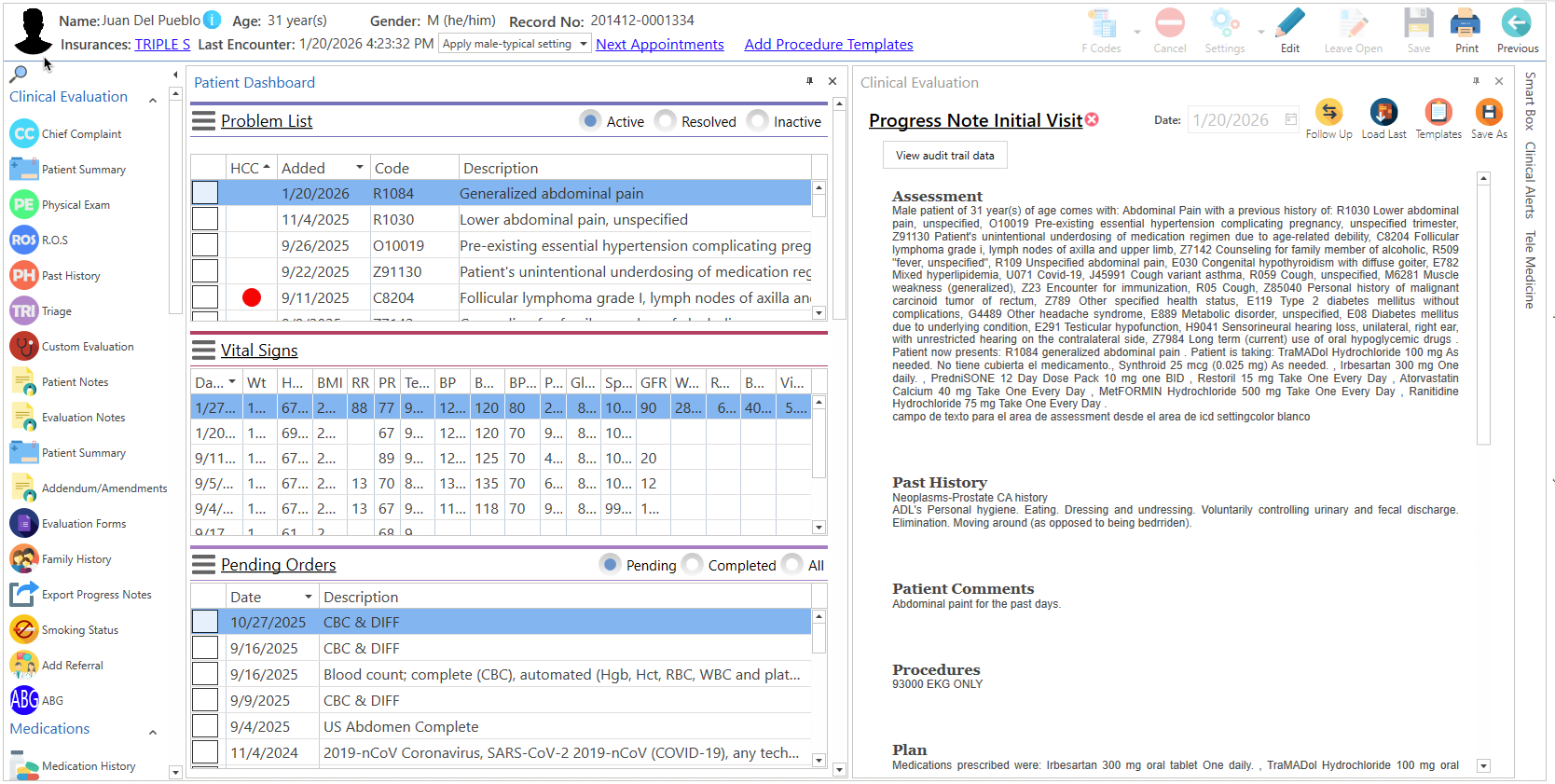Open the Added column filter dropdown

pyautogui.click(x=359, y=168)
